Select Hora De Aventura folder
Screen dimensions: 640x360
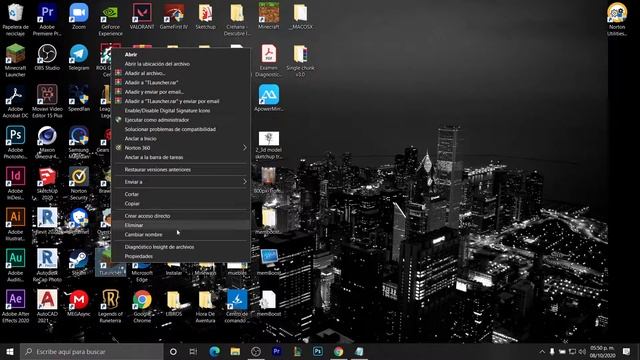(205, 306)
